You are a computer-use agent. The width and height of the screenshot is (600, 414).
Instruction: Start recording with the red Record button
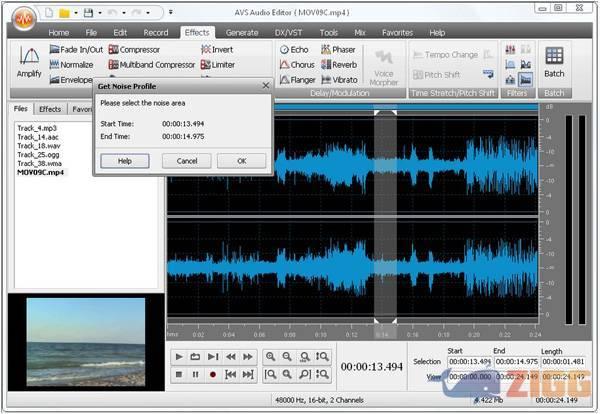coord(212,374)
